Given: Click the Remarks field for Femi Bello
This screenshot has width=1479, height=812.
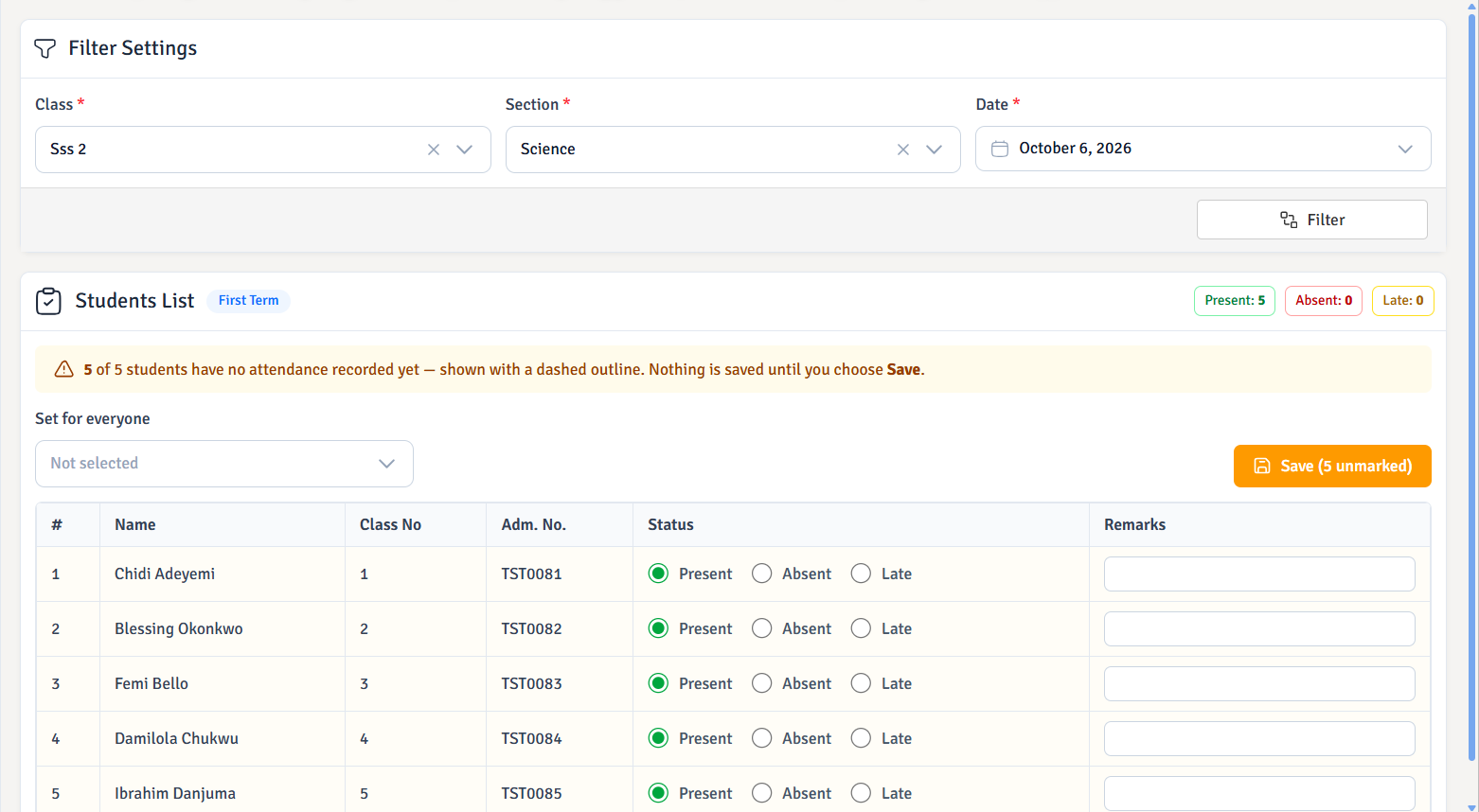Looking at the screenshot, I should pos(1259,684).
